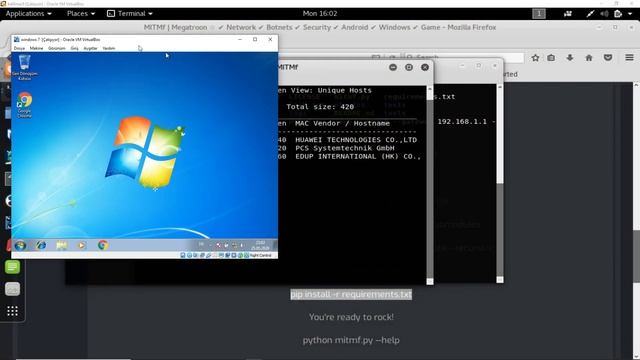Click the Firefox home button
This screenshot has height=360, width=640.
click(x=589, y=58)
